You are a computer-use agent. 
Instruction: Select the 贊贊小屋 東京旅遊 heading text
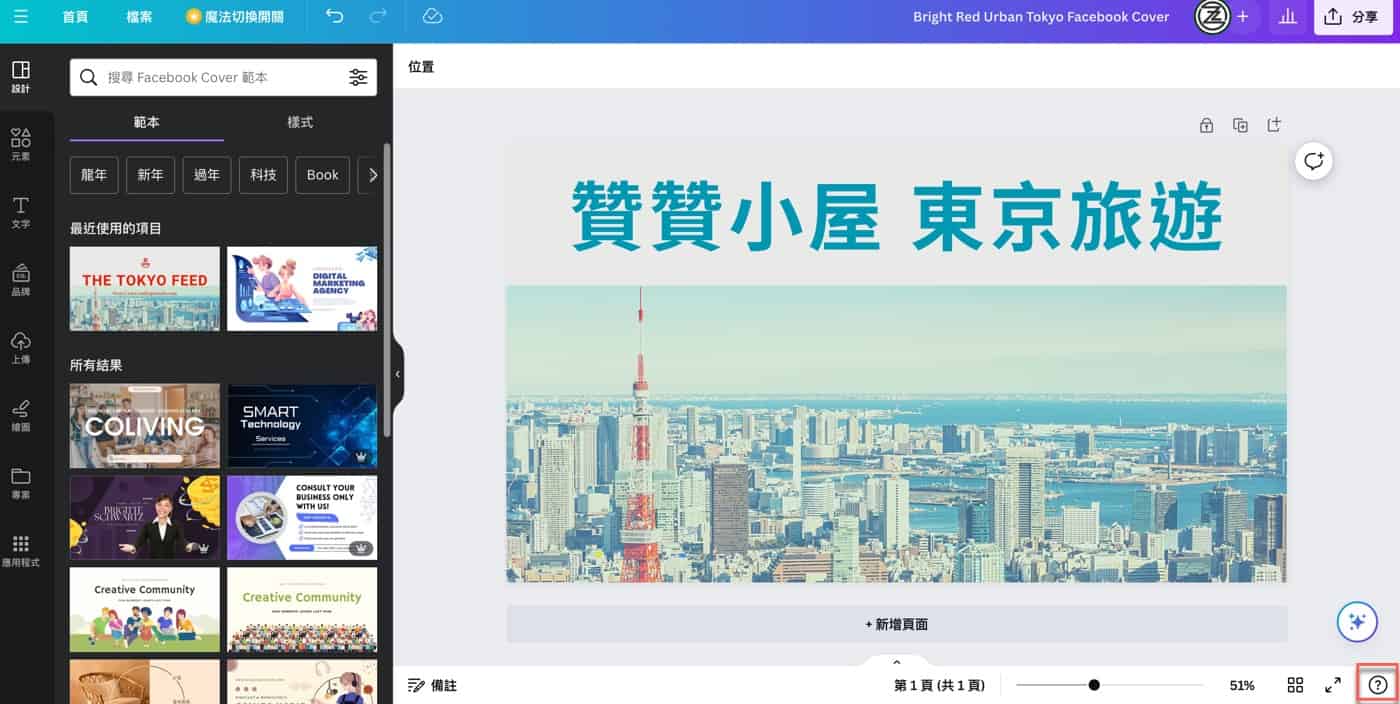[896, 216]
